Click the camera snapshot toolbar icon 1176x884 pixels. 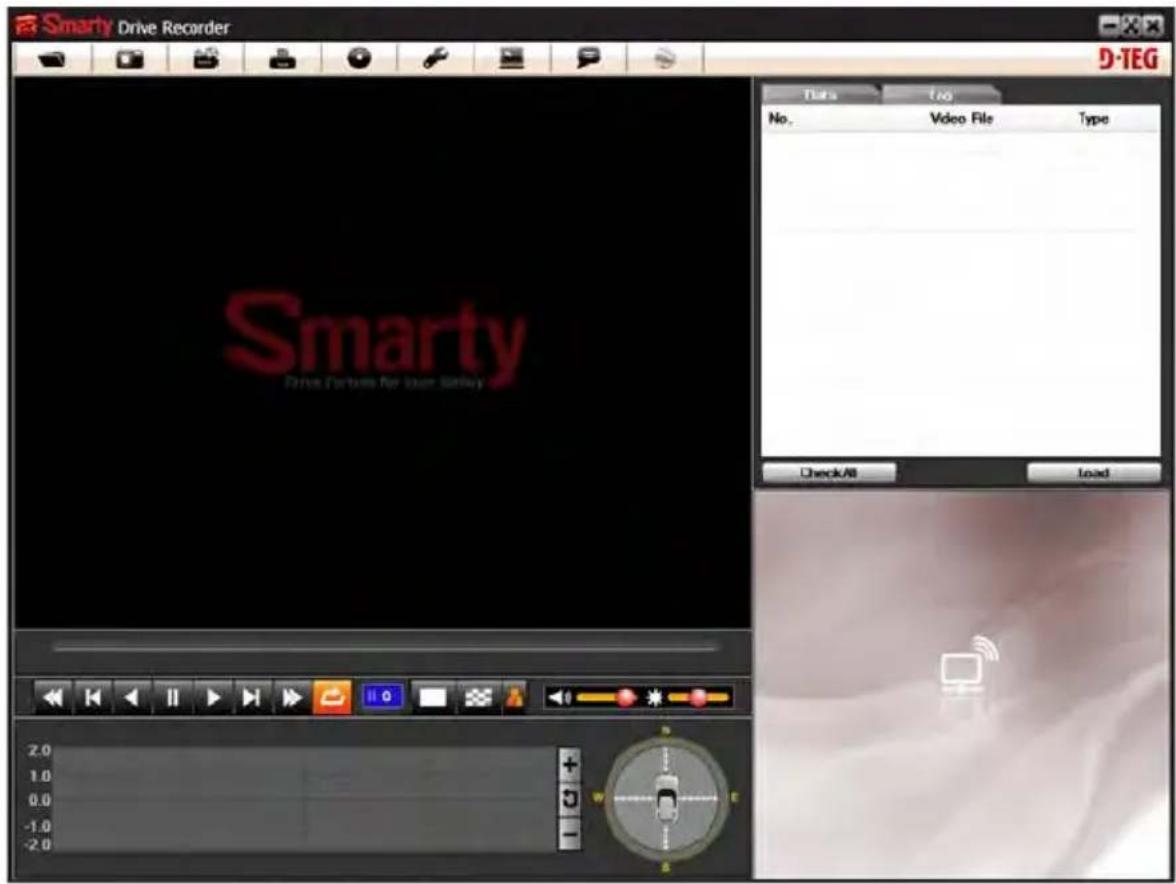point(130,59)
